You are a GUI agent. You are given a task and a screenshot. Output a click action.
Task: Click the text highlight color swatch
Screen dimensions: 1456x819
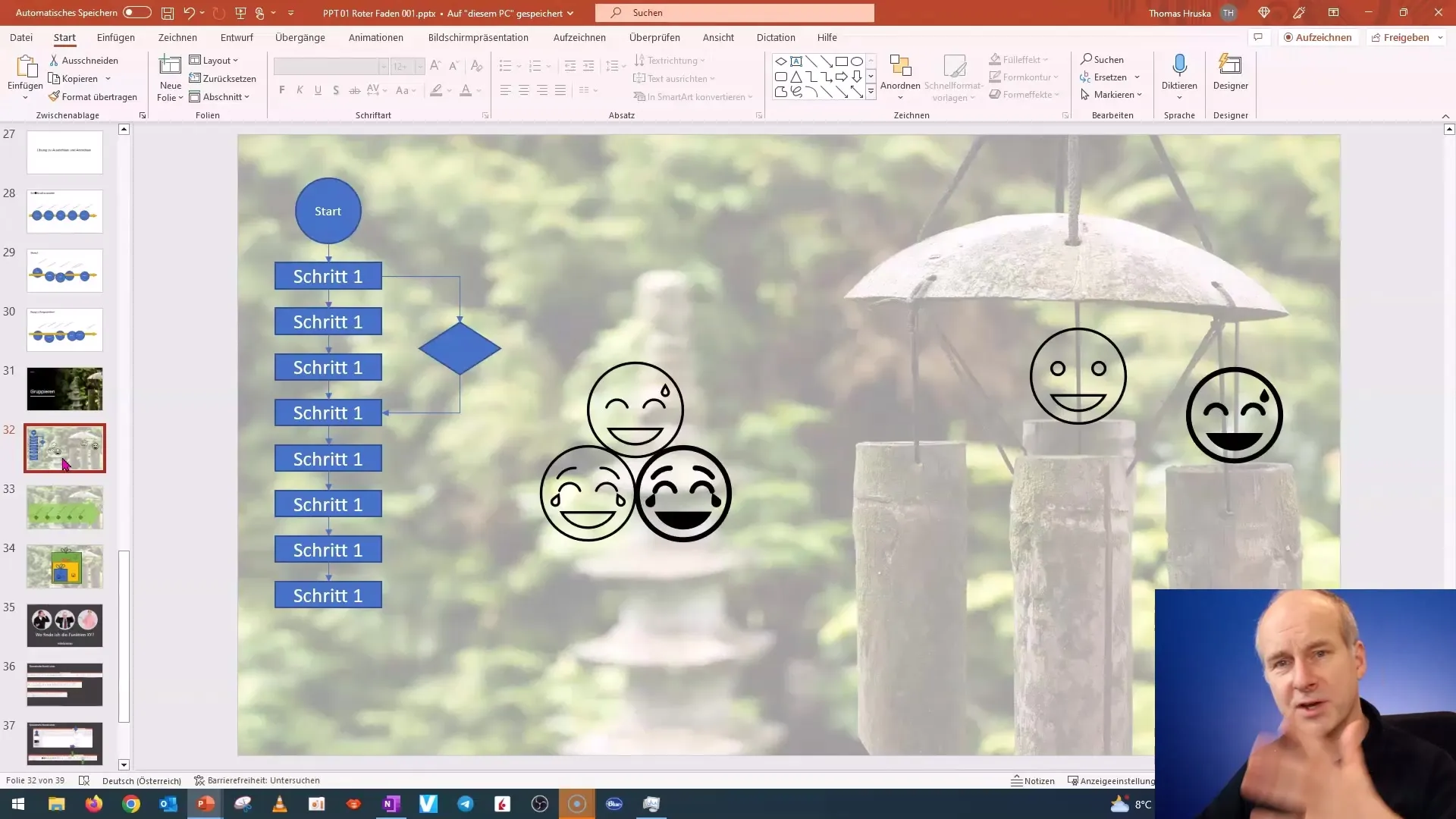[x=436, y=91]
